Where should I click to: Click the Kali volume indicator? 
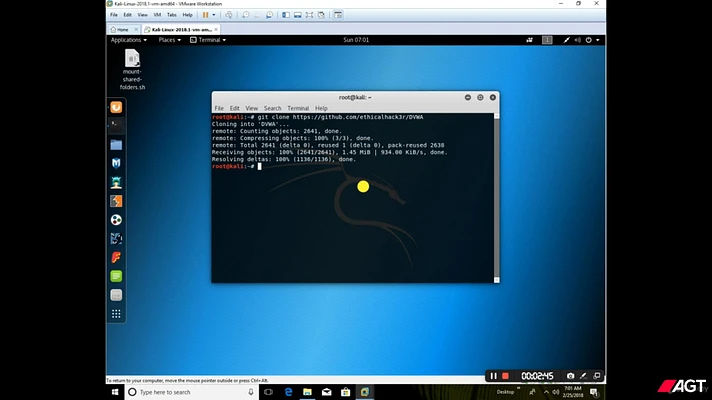[578, 40]
